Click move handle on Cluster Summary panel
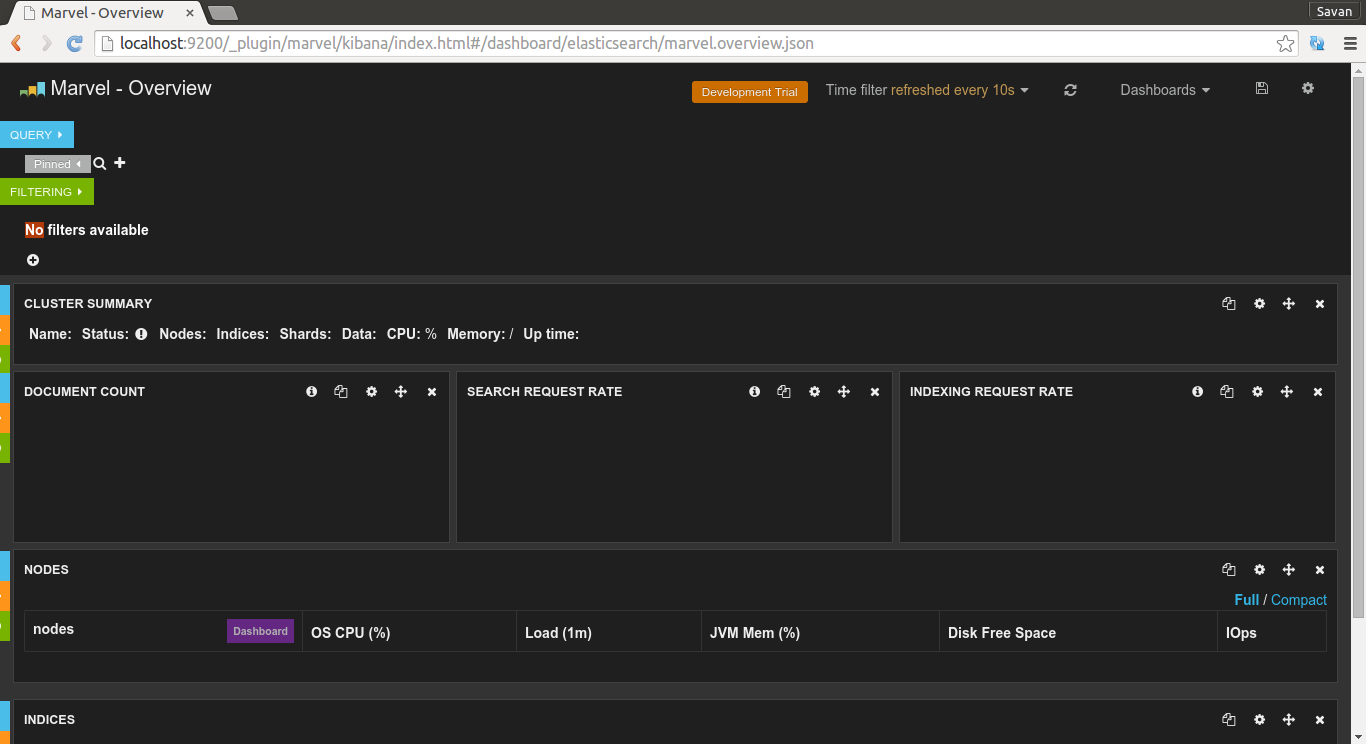The height and width of the screenshot is (744, 1366). point(1289,304)
